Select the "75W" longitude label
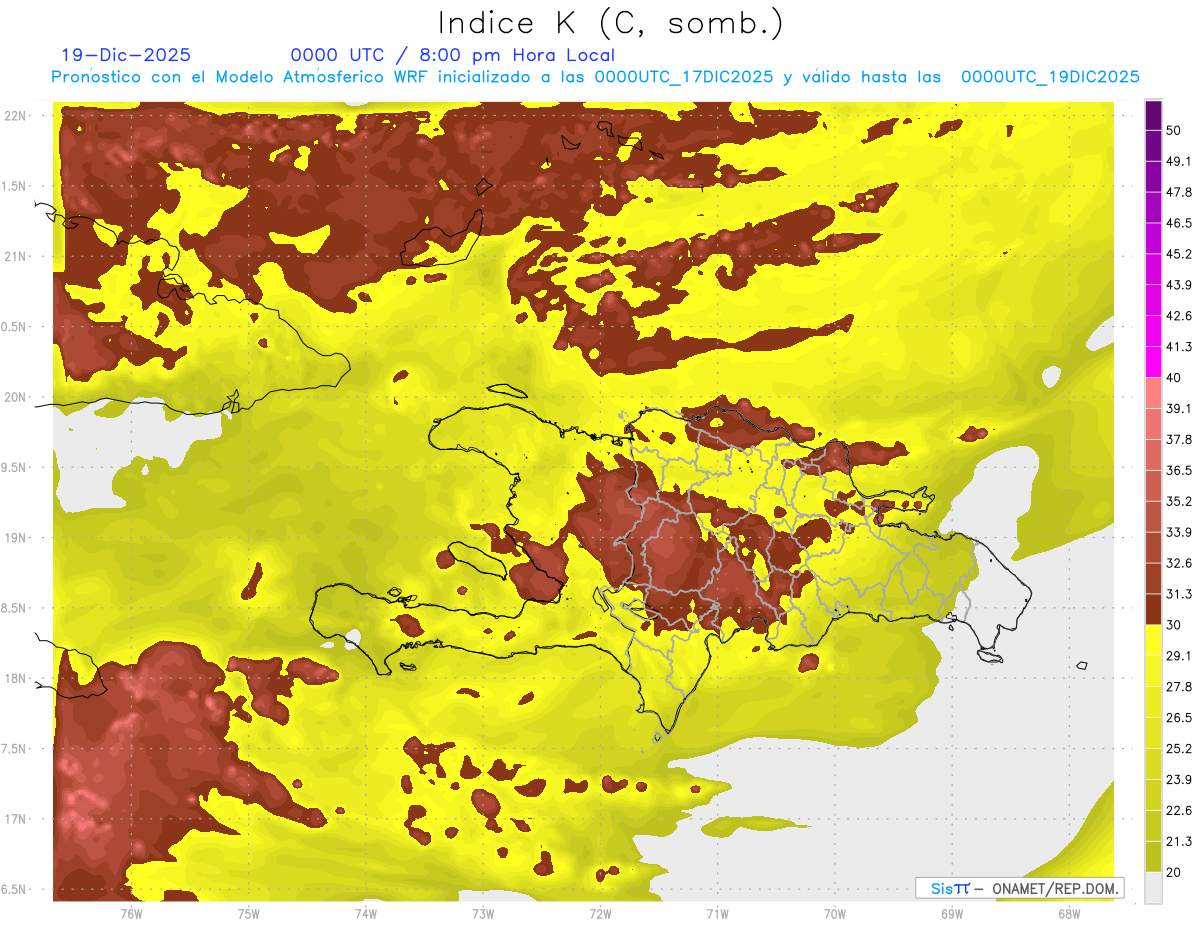Viewport: 1200px width, 927px height. click(249, 914)
